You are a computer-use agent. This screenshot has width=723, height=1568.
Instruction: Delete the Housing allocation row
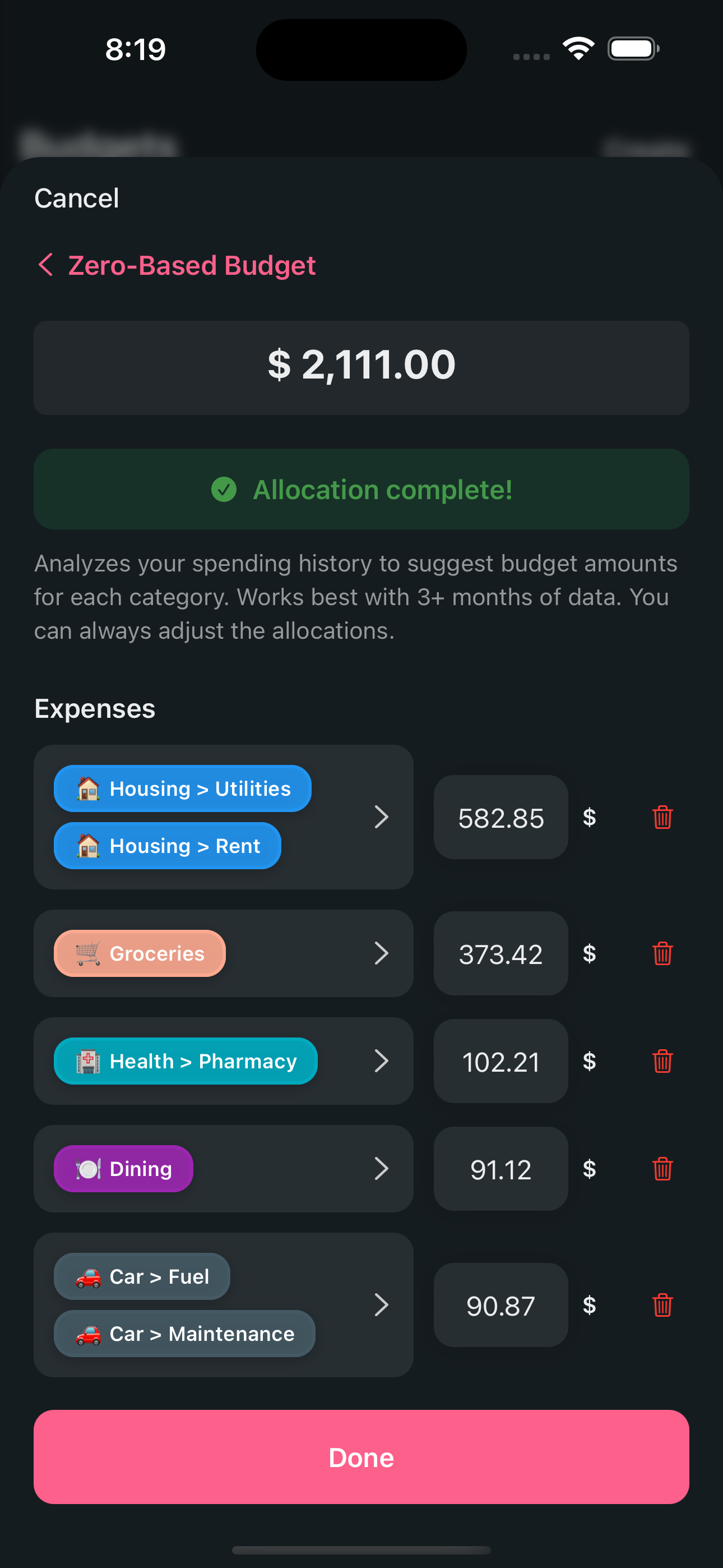[662, 818]
